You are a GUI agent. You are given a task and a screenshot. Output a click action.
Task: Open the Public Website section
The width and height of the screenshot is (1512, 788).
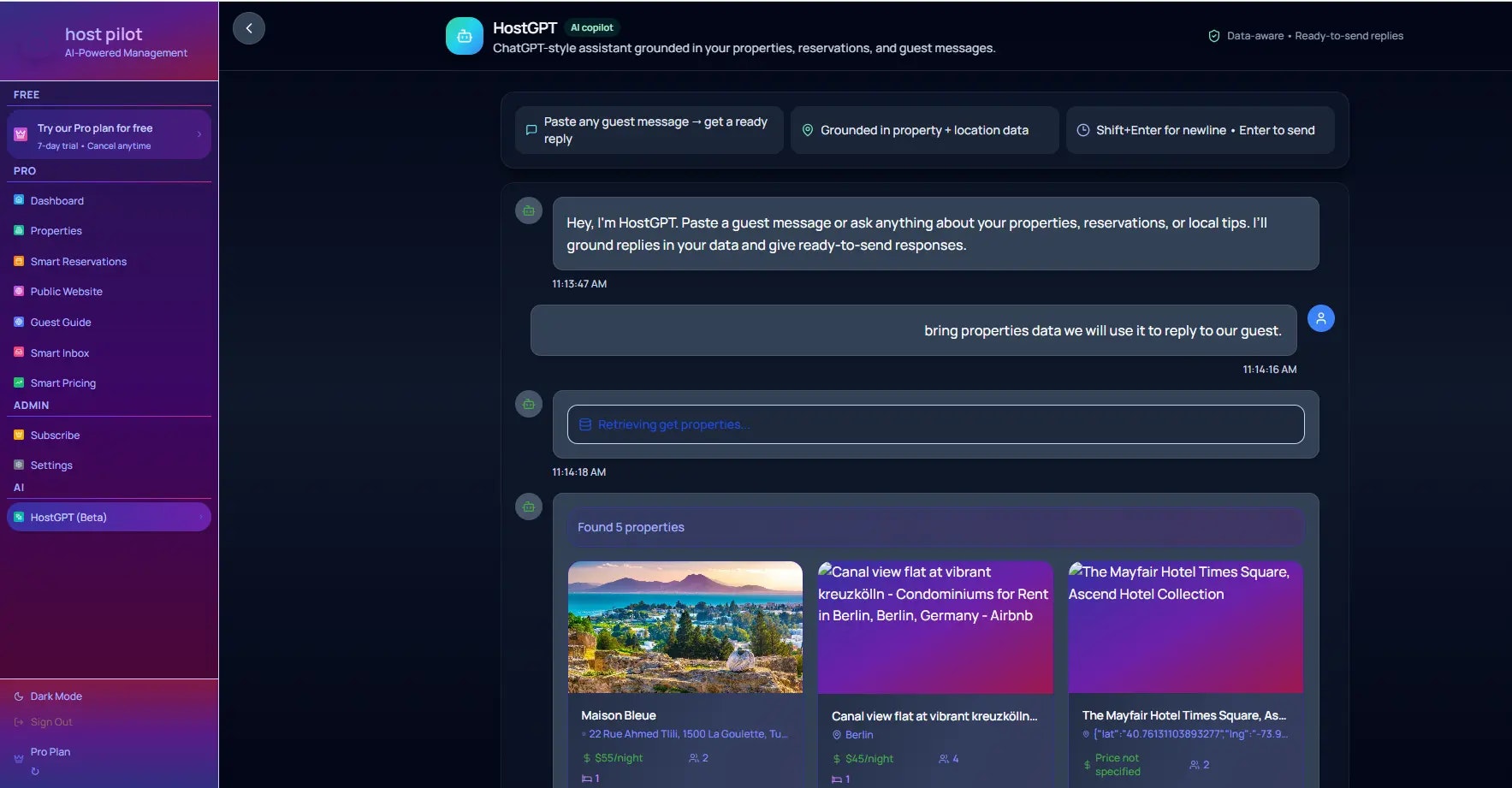pyautogui.click(x=66, y=291)
